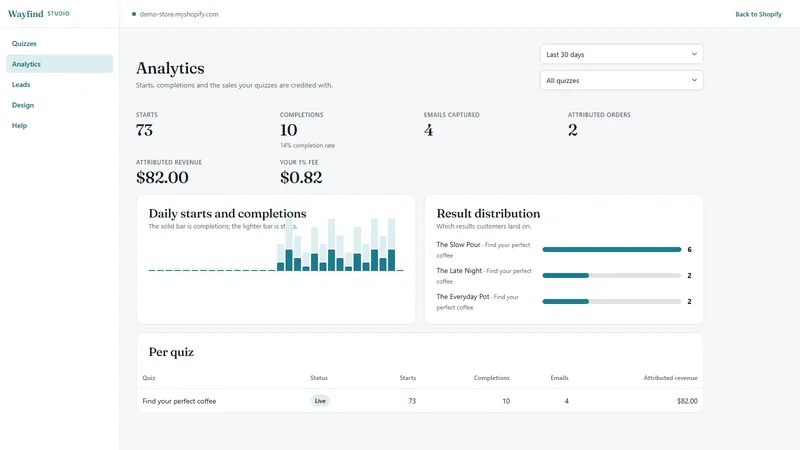Click the Attributed revenue column header
800x450 pixels.
click(670, 378)
